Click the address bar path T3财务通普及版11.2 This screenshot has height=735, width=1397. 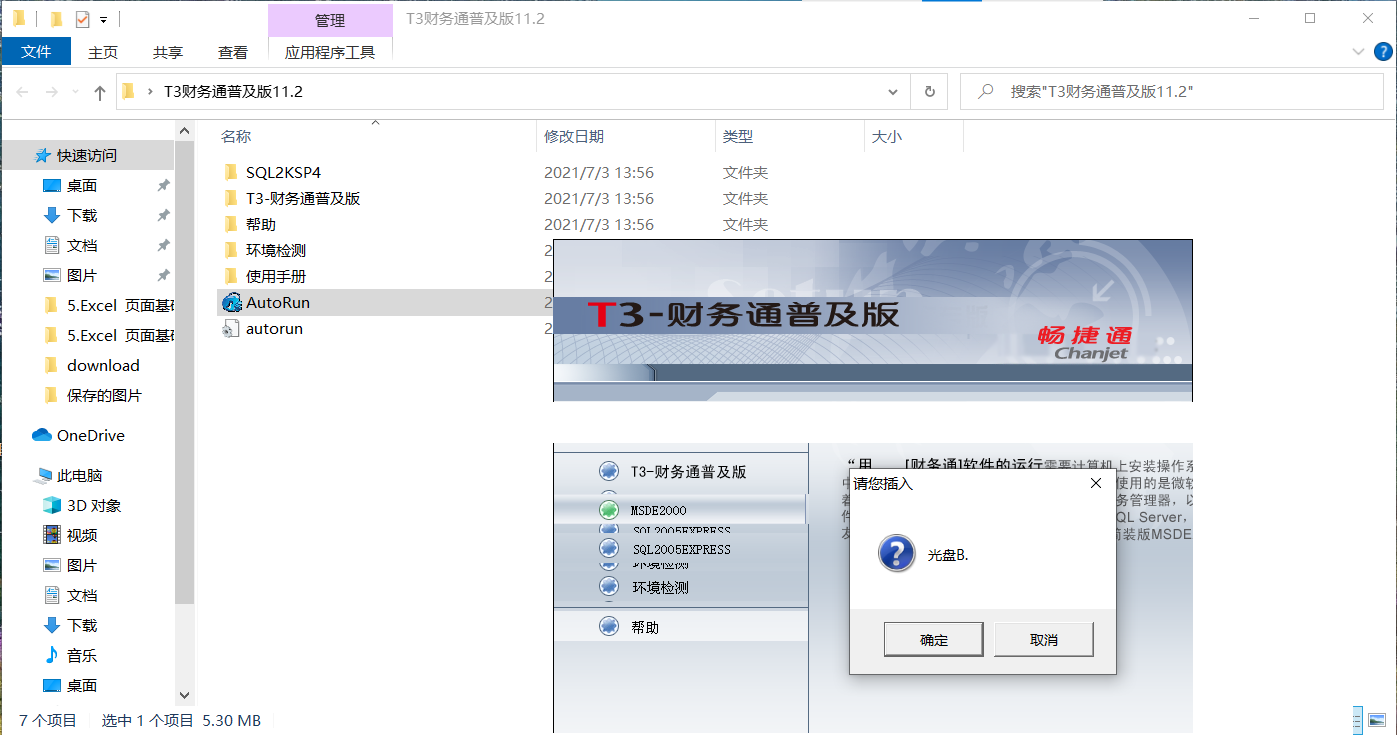[233, 91]
